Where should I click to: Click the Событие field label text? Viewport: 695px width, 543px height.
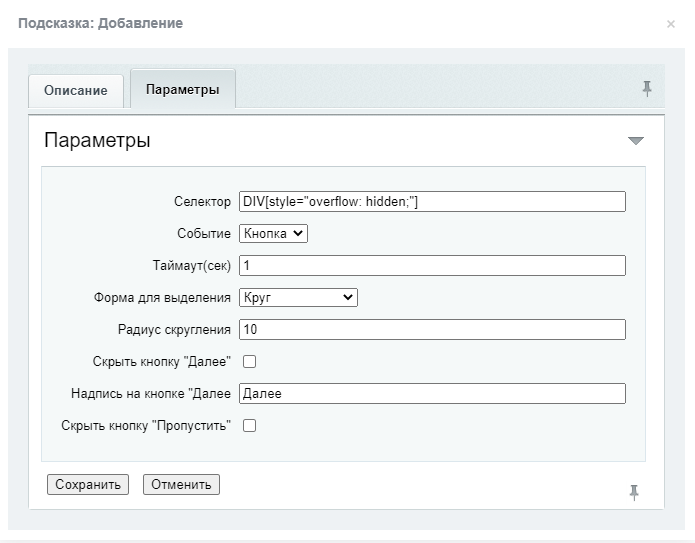[203, 233]
